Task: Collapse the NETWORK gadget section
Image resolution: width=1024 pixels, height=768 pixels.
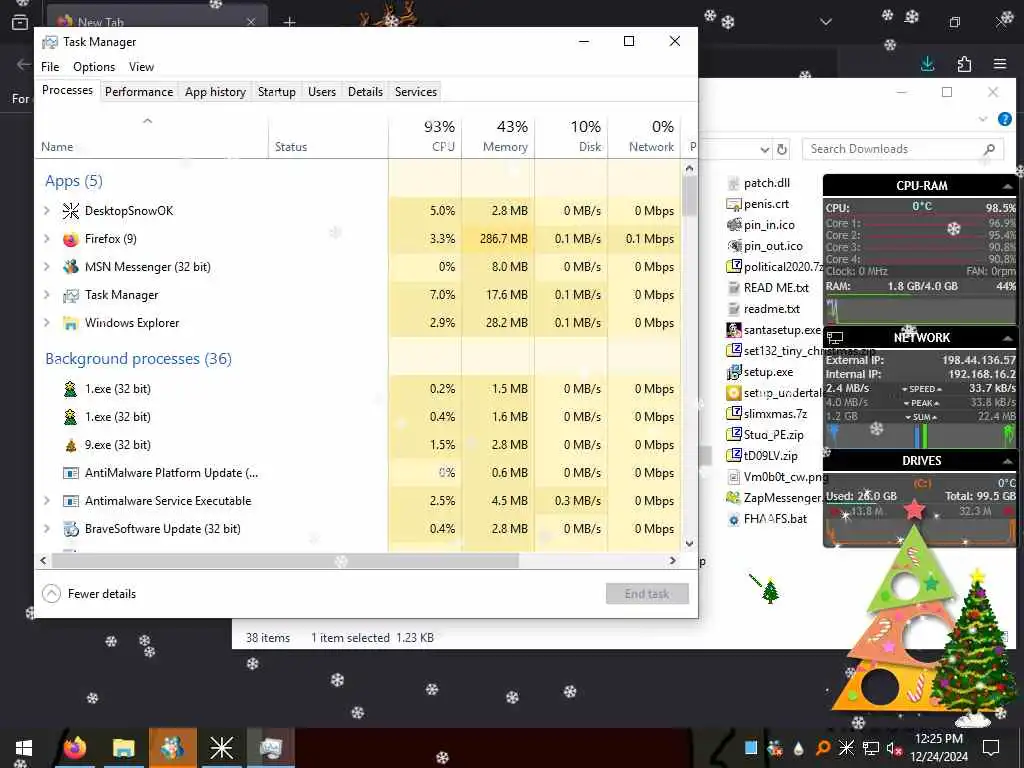Action: coord(1007,338)
